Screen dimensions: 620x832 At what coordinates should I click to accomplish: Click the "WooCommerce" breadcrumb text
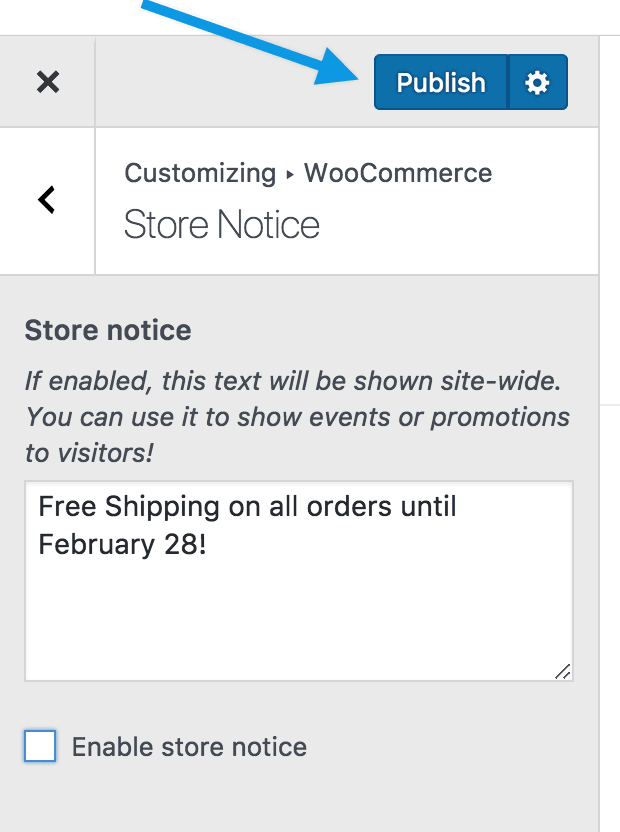point(398,173)
